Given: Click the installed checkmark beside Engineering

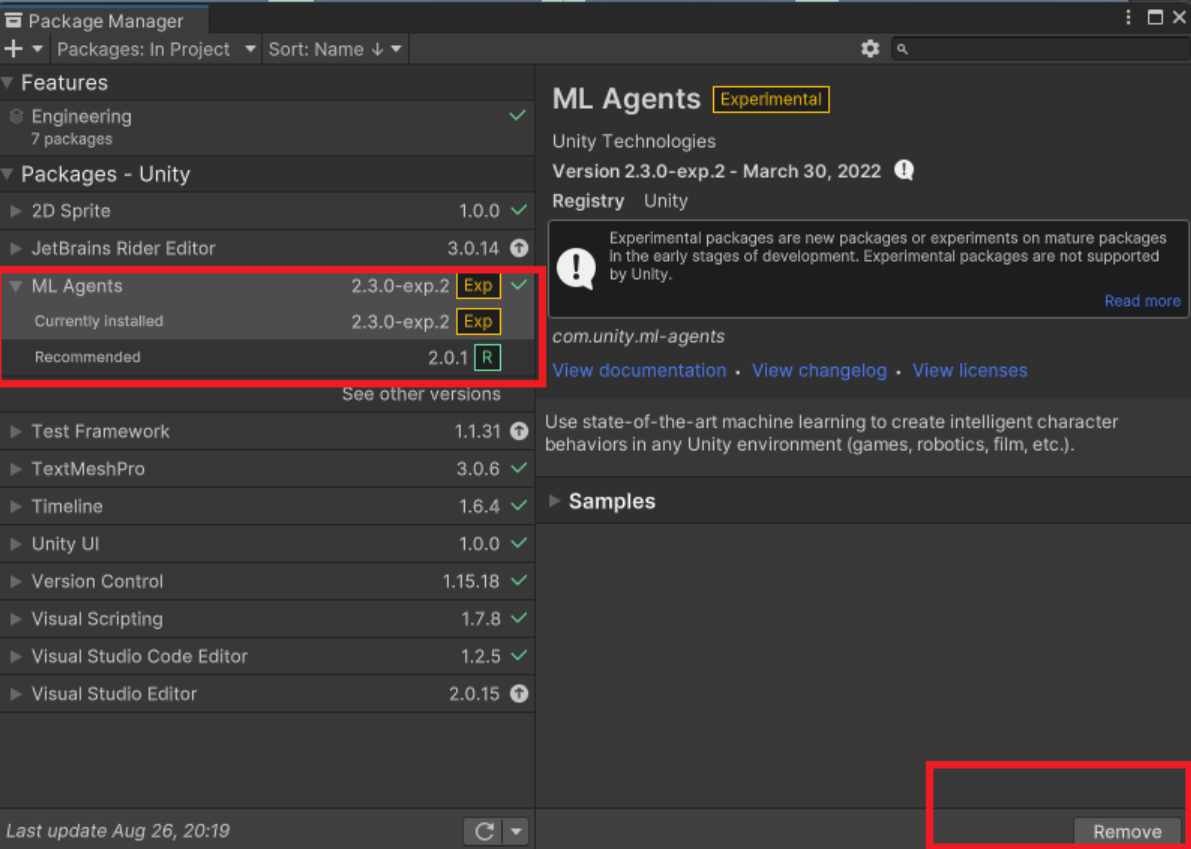Looking at the screenshot, I should [x=517, y=115].
